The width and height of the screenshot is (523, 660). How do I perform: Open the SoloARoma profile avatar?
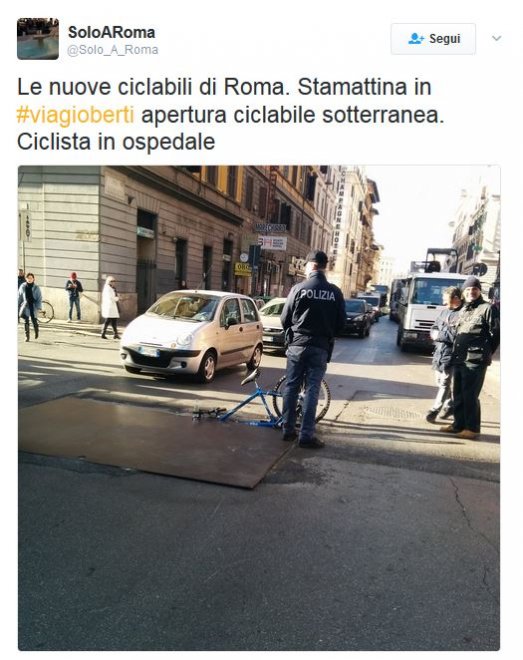coord(38,39)
